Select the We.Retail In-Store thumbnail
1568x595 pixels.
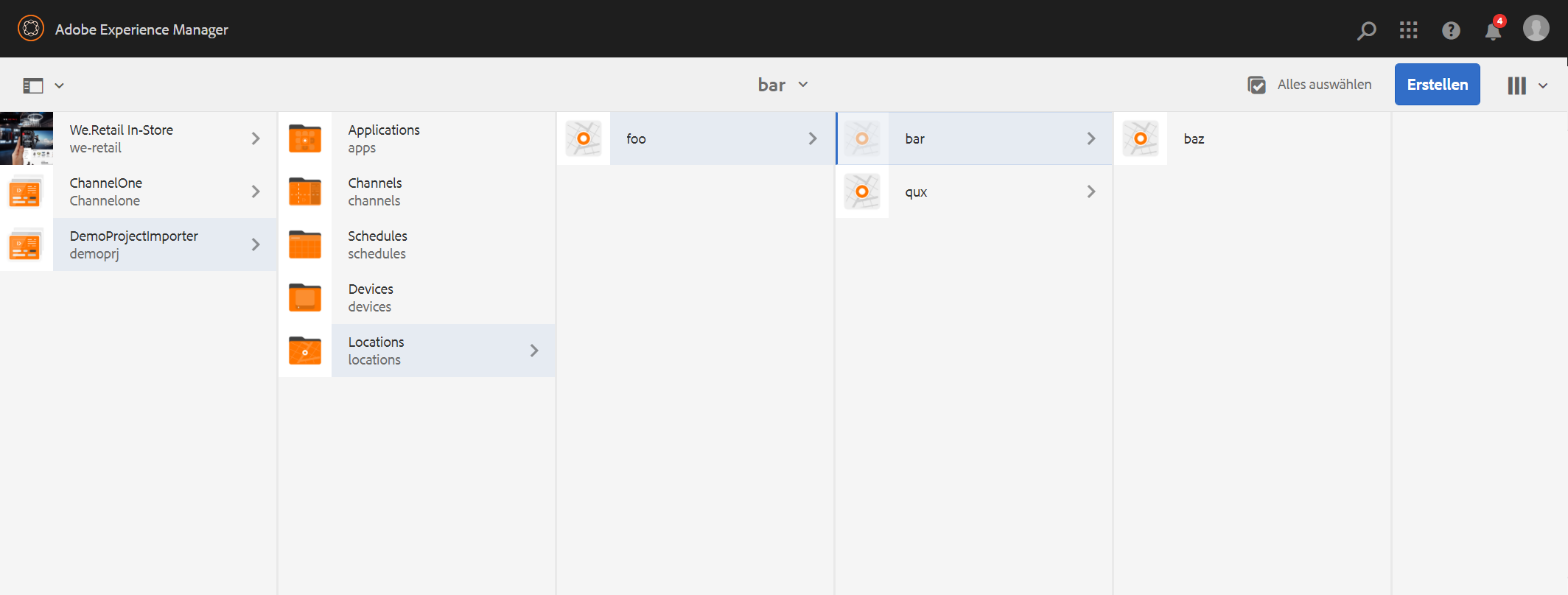(27, 138)
